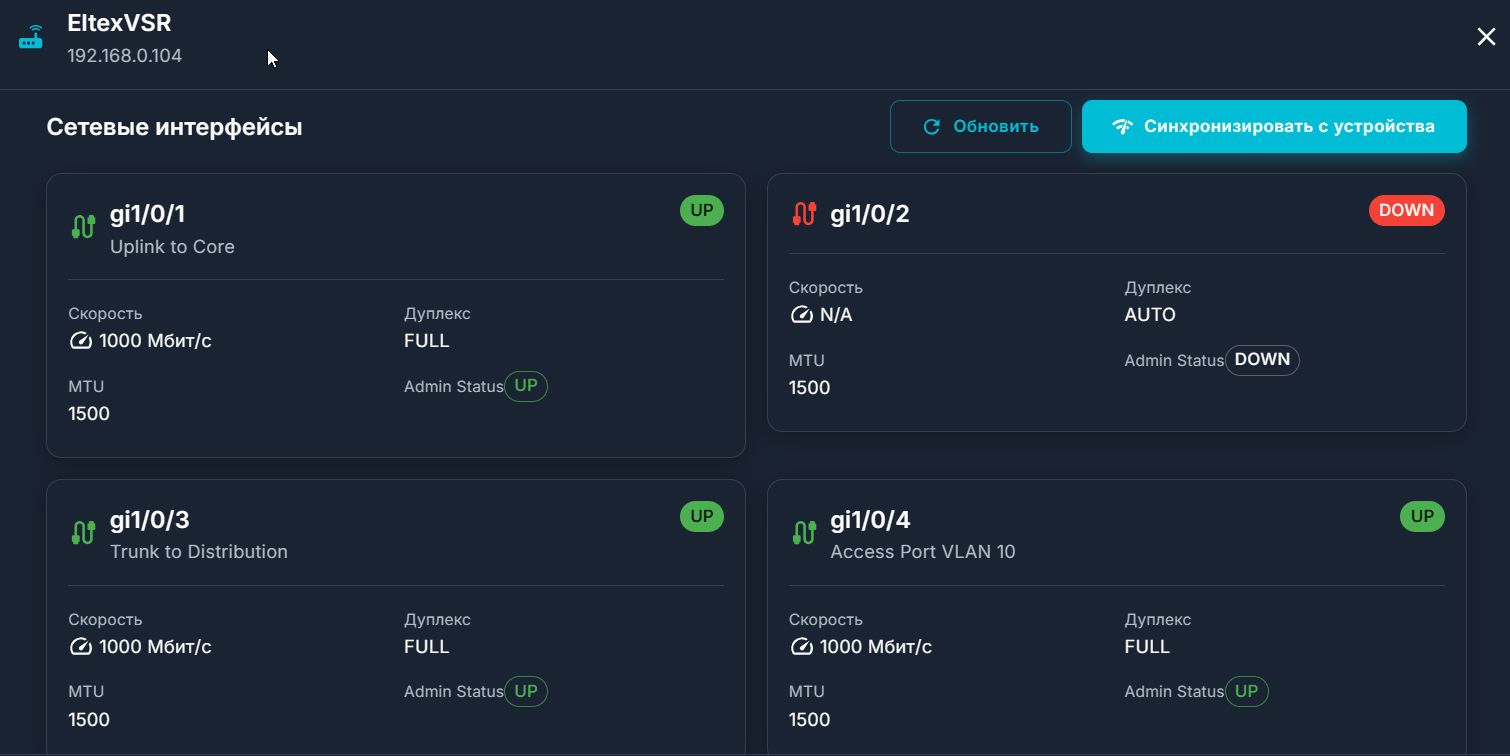Click the Trunk to Distribution description
1510x756 pixels.
point(198,552)
